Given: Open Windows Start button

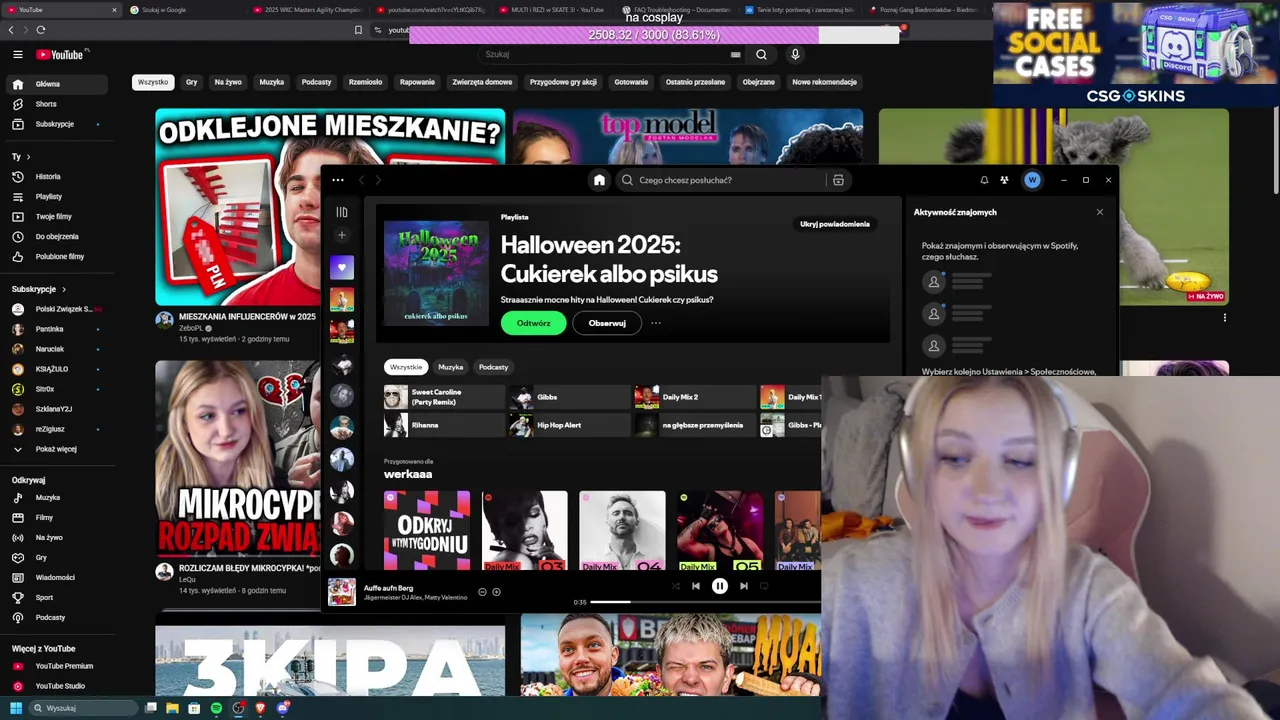Looking at the screenshot, I should click(15, 708).
